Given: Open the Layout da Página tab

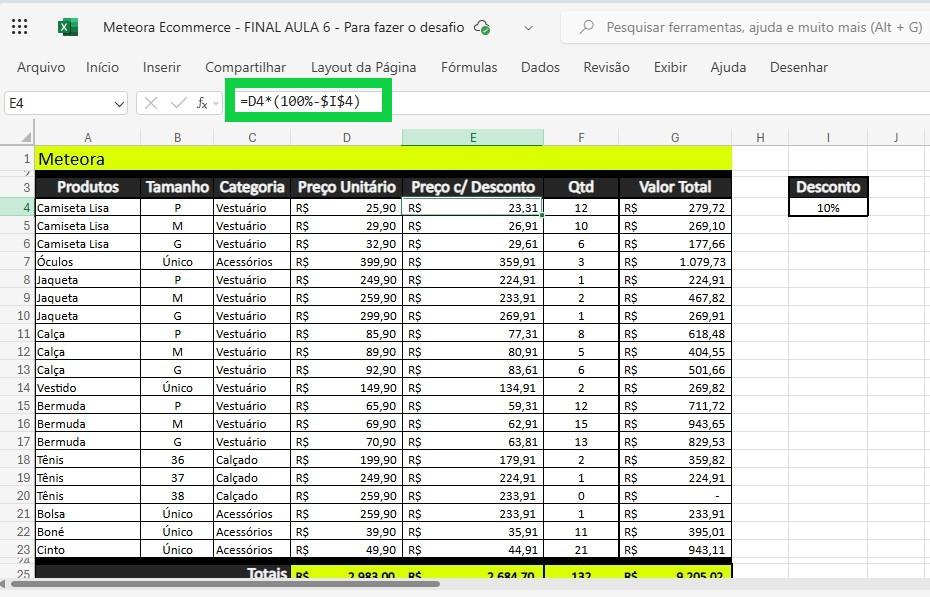Looking at the screenshot, I should tap(364, 68).
